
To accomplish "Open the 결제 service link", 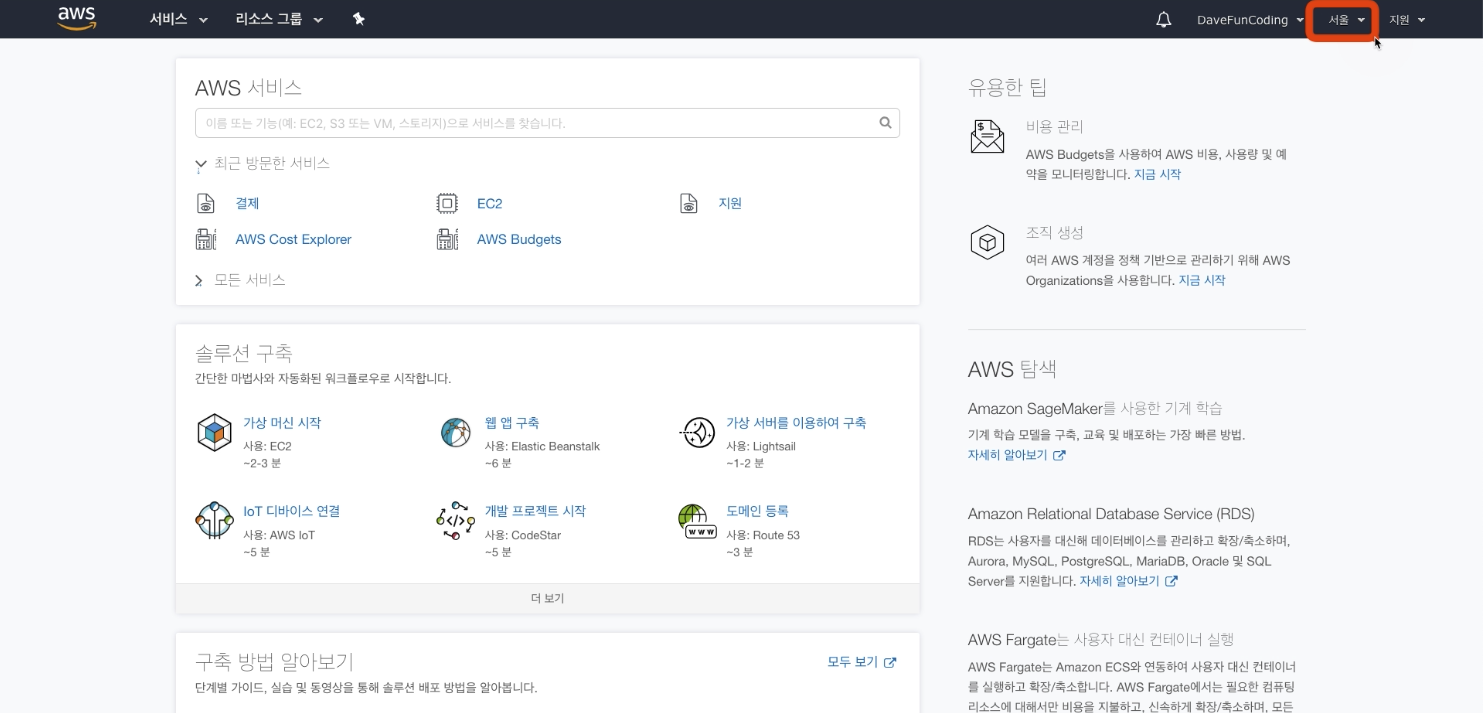I will point(247,203).
